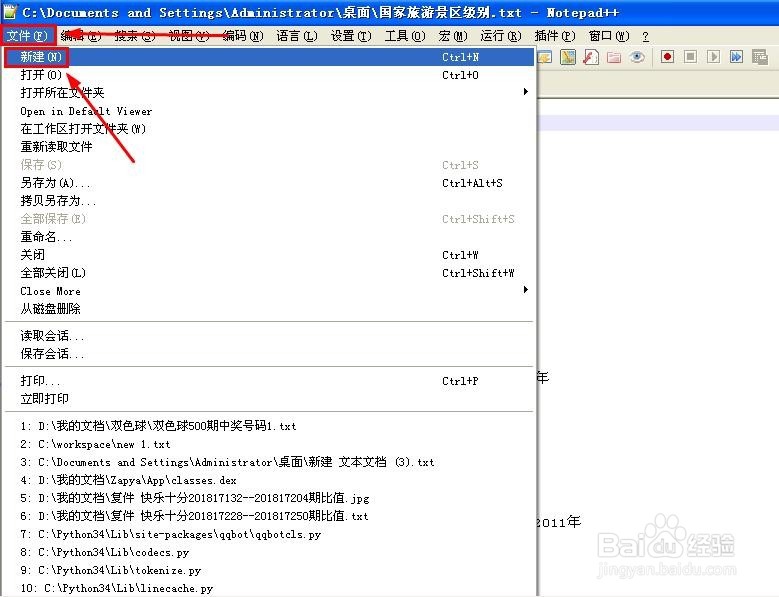This screenshot has width=779, height=597.
Task: Click the Notepad++ title bar app icon
Action: point(10,12)
